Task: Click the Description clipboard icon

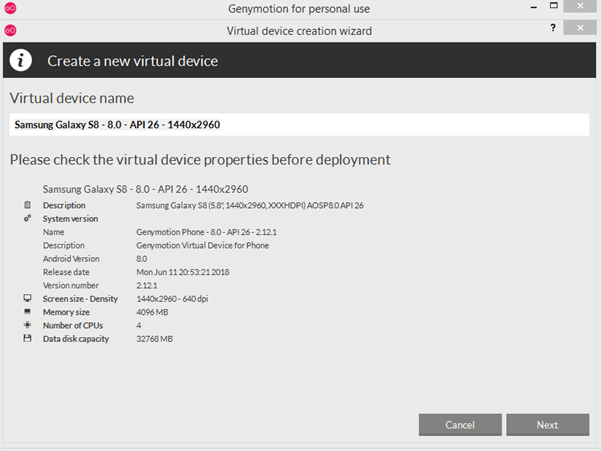Action: pos(27,205)
